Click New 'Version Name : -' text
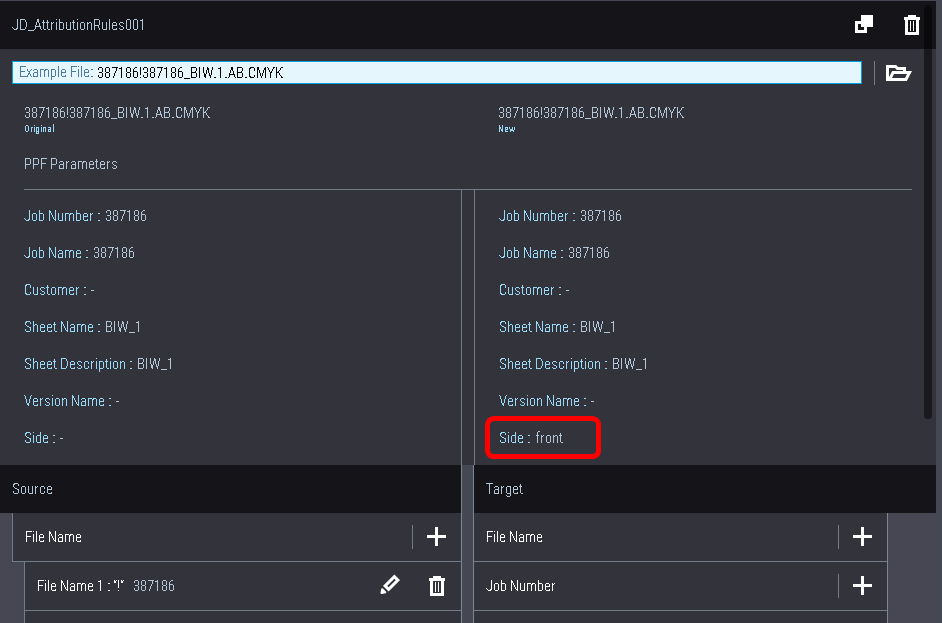Viewport: 942px width, 623px height. tap(547, 401)
